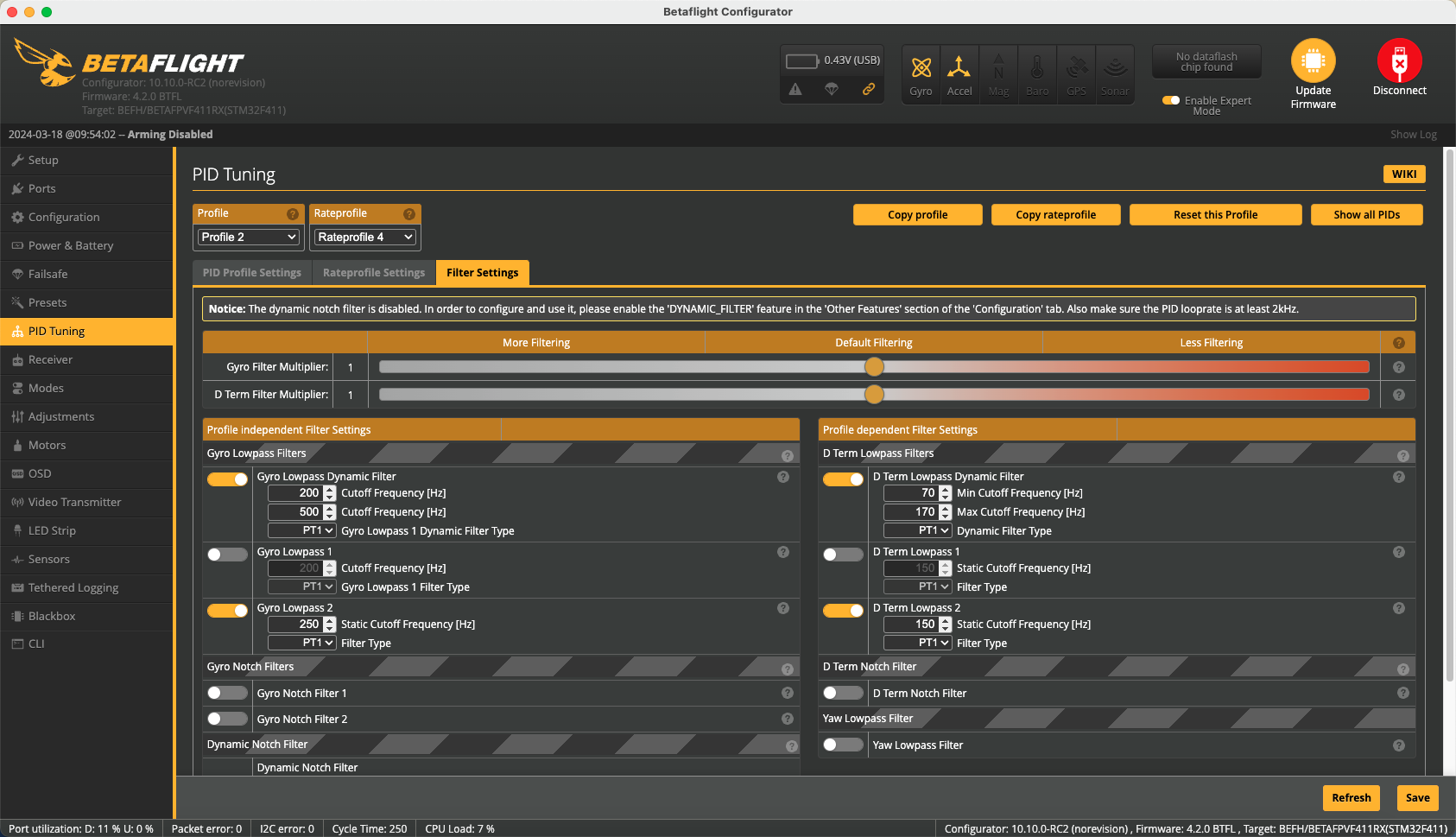Open help for Gyro Lowpass 2
This screenshot has height=837, width=1456.
(x=783, y=608)
